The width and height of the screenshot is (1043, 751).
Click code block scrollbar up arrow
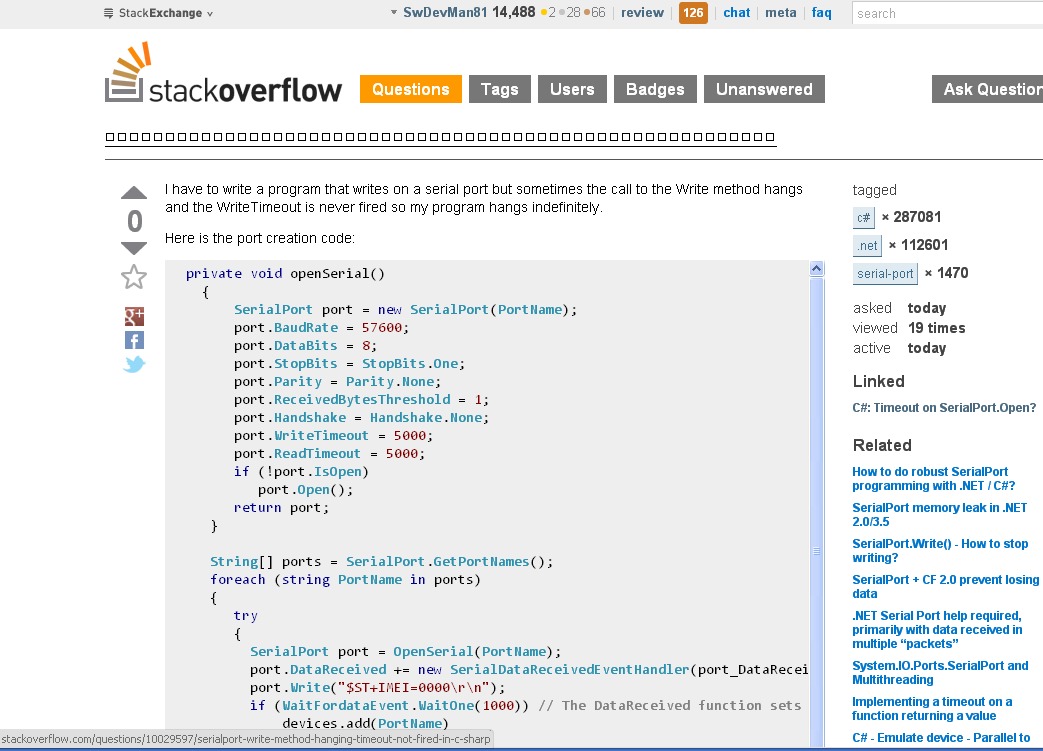pos(817,269)
